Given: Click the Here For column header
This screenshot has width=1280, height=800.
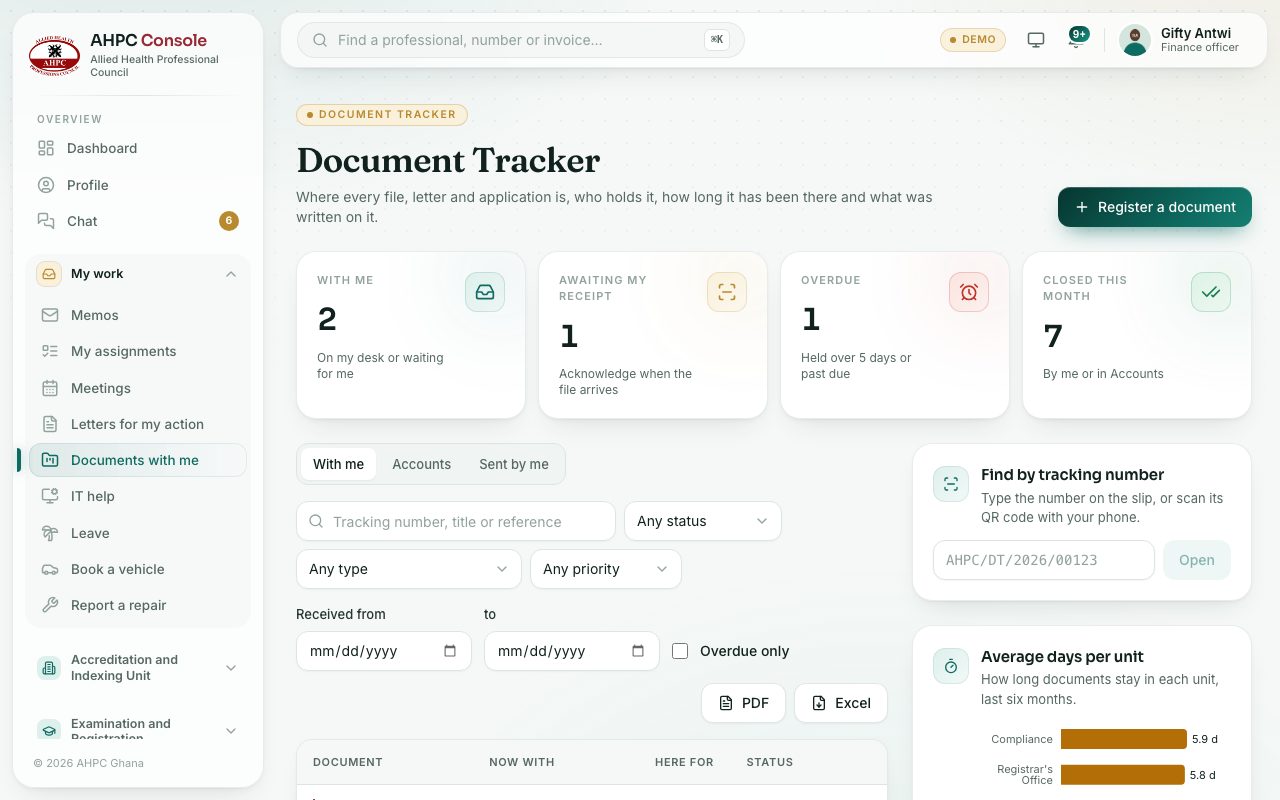Looking at the screenshot, I should (684, 762).
